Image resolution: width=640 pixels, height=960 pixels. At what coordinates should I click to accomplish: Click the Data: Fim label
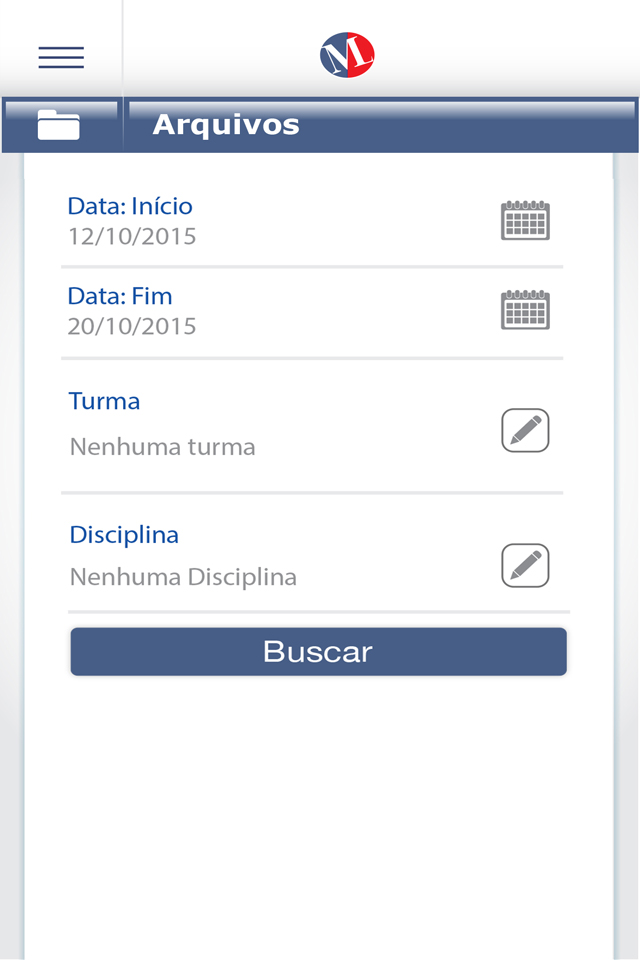pos(120,297)
